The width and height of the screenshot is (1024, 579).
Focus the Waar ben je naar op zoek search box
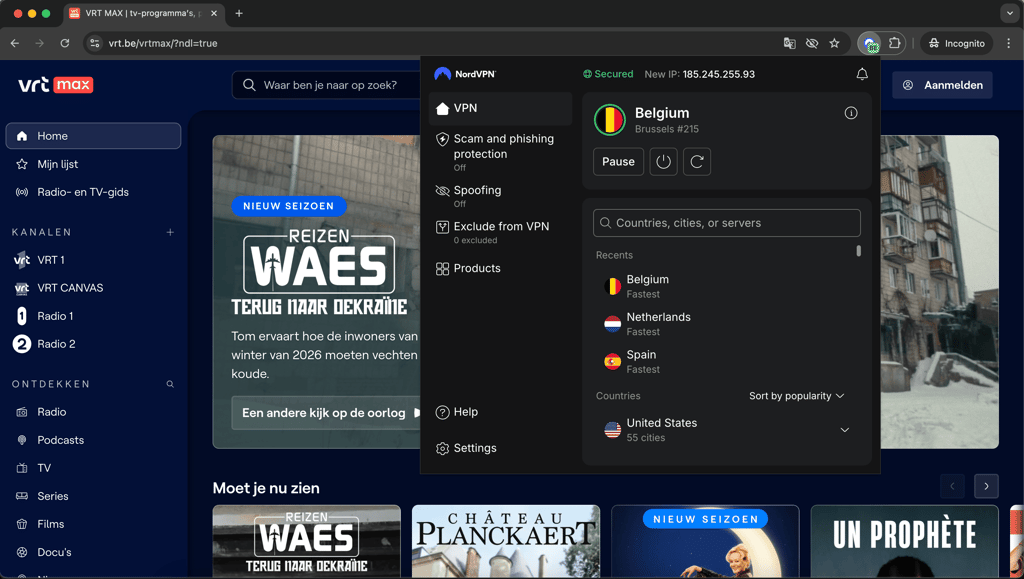click(327, 85)
